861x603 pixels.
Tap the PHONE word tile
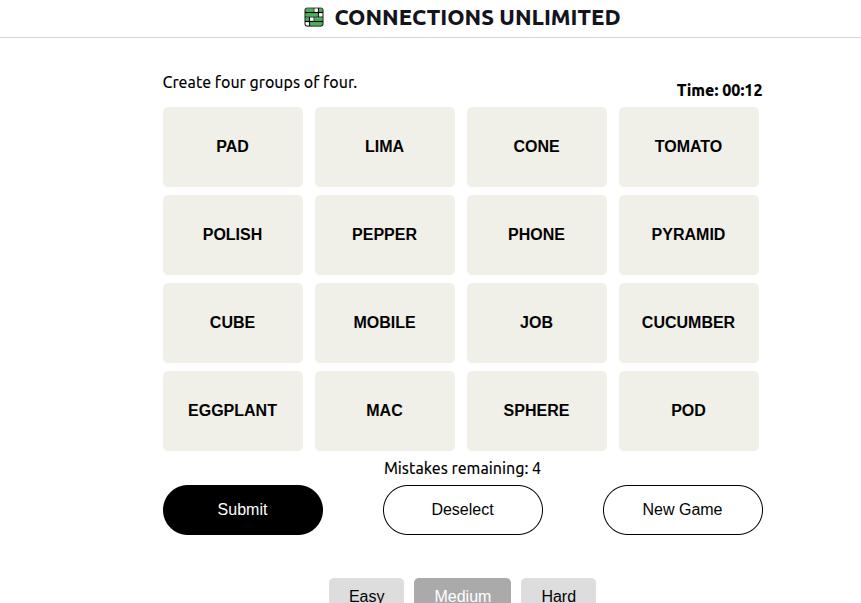tap(537, 234)
